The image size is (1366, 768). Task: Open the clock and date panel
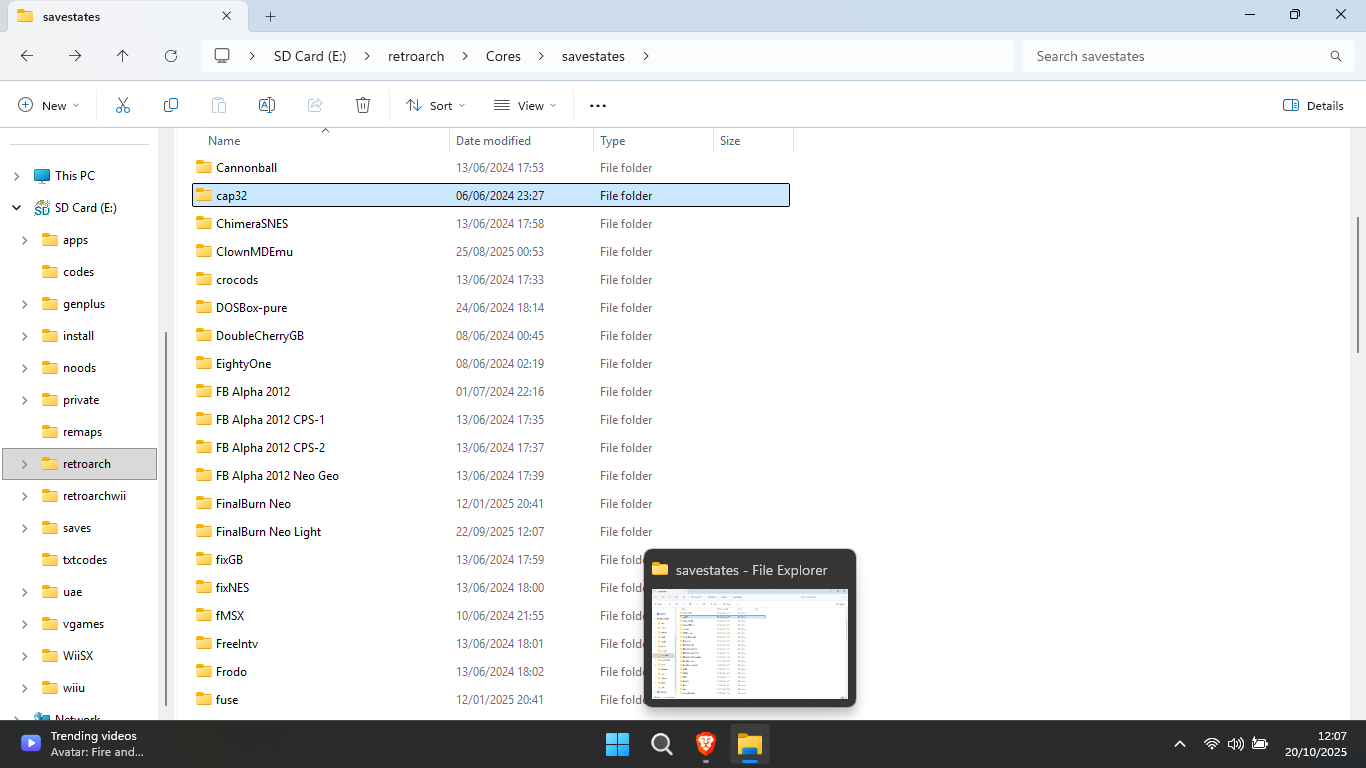pyautogui.click(x=1315, y=744)
